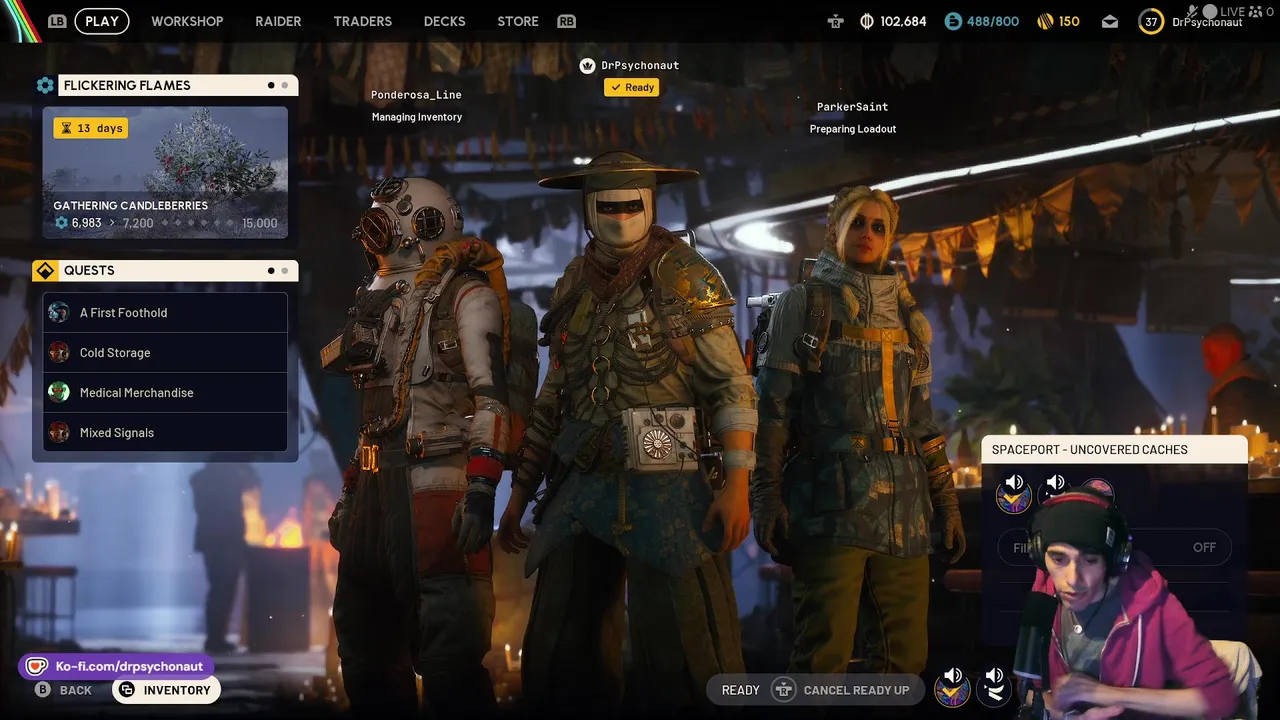Select the second page dot on QUESTS

pos(285,270)
